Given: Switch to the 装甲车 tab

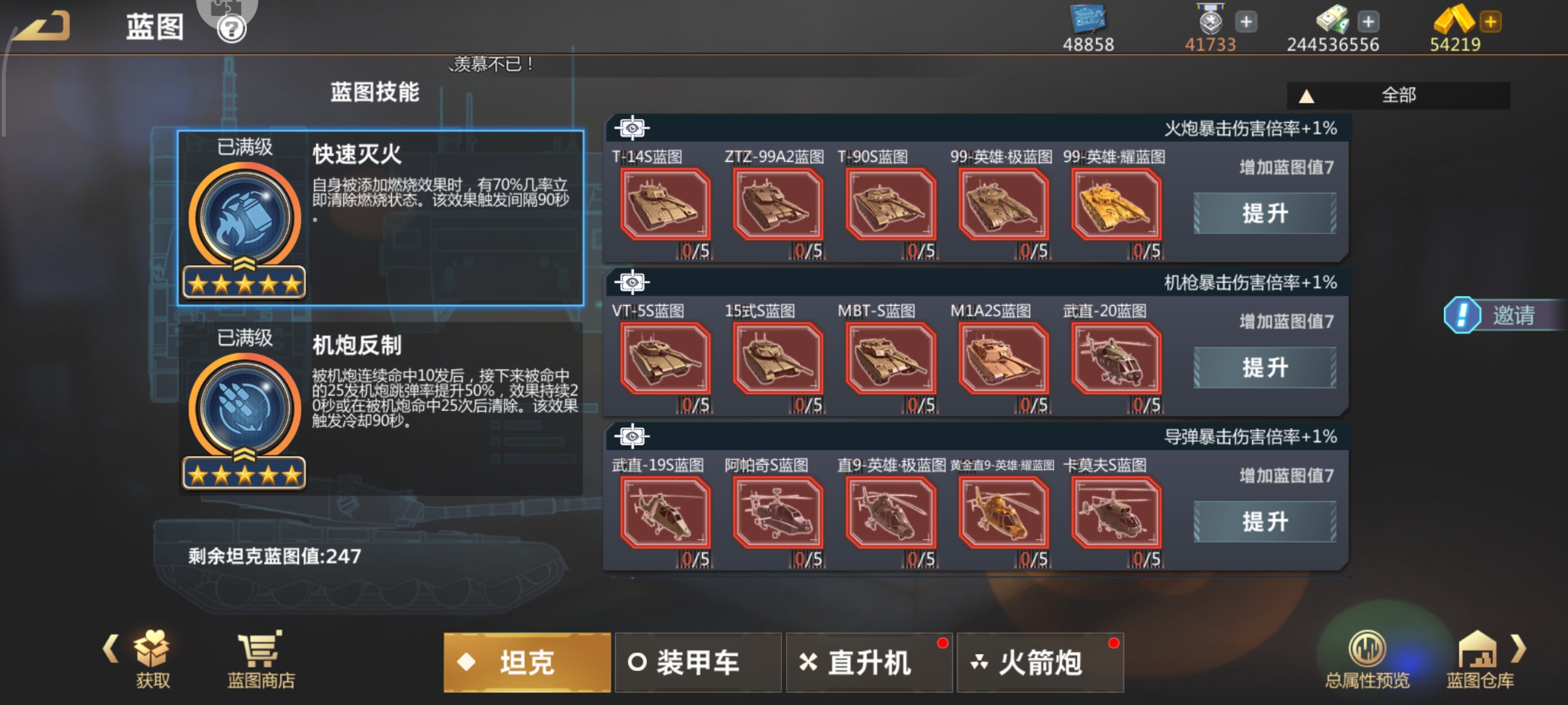Looking at the screenshot, I should point(698,662).
